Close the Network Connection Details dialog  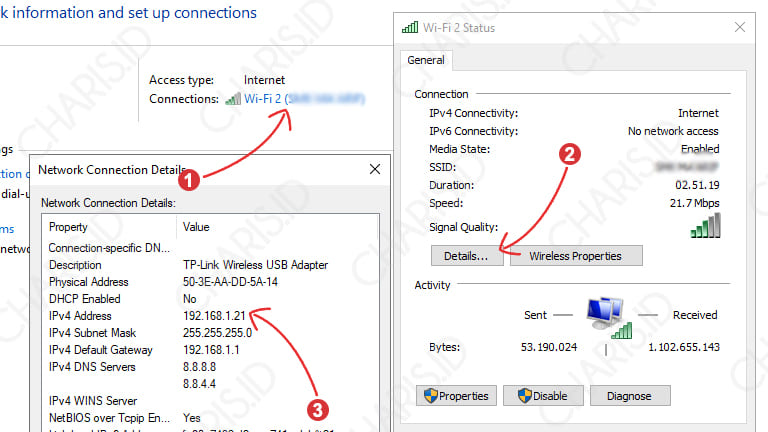[374, 170]
